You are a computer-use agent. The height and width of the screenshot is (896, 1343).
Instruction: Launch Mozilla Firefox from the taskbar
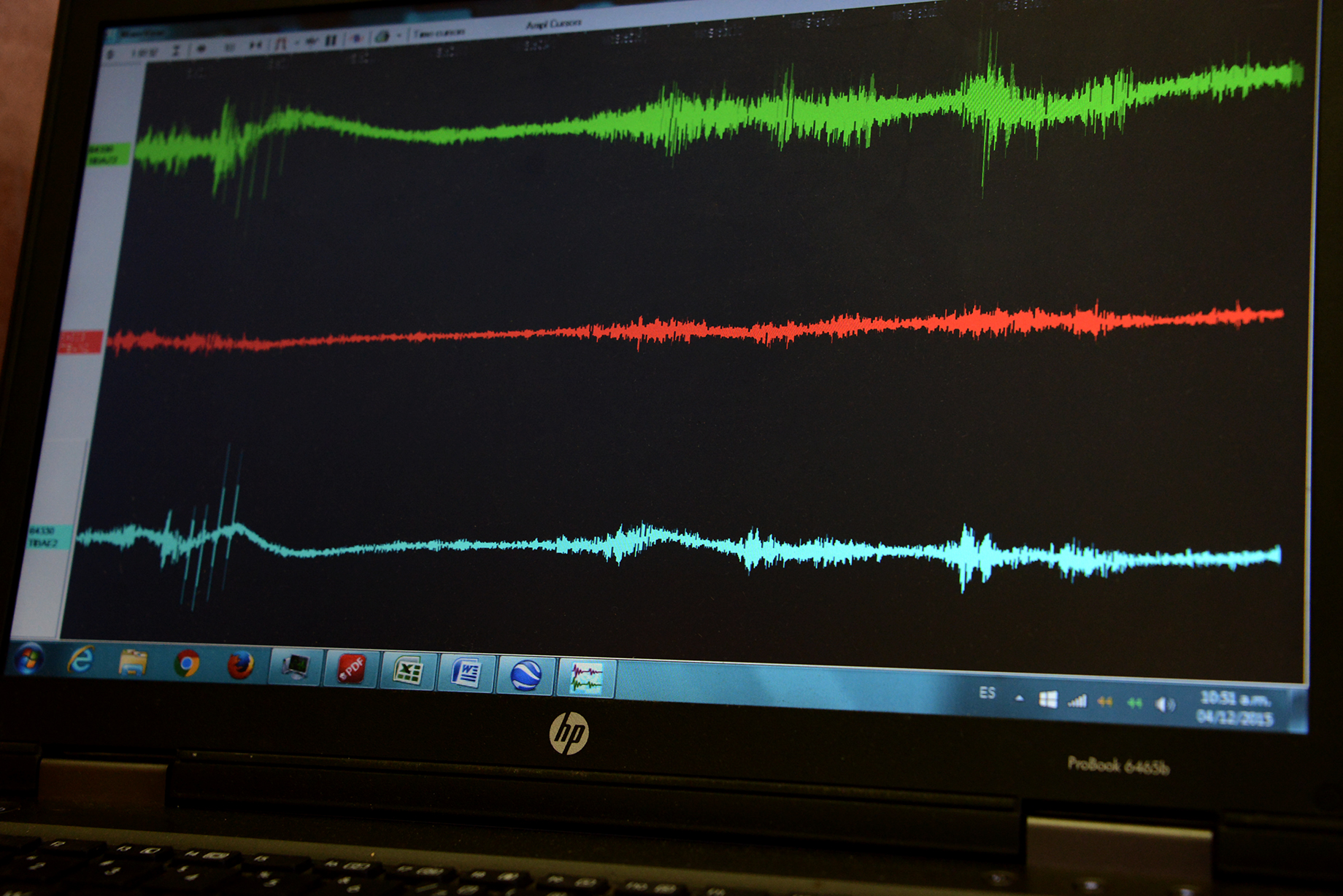point(240,666)
